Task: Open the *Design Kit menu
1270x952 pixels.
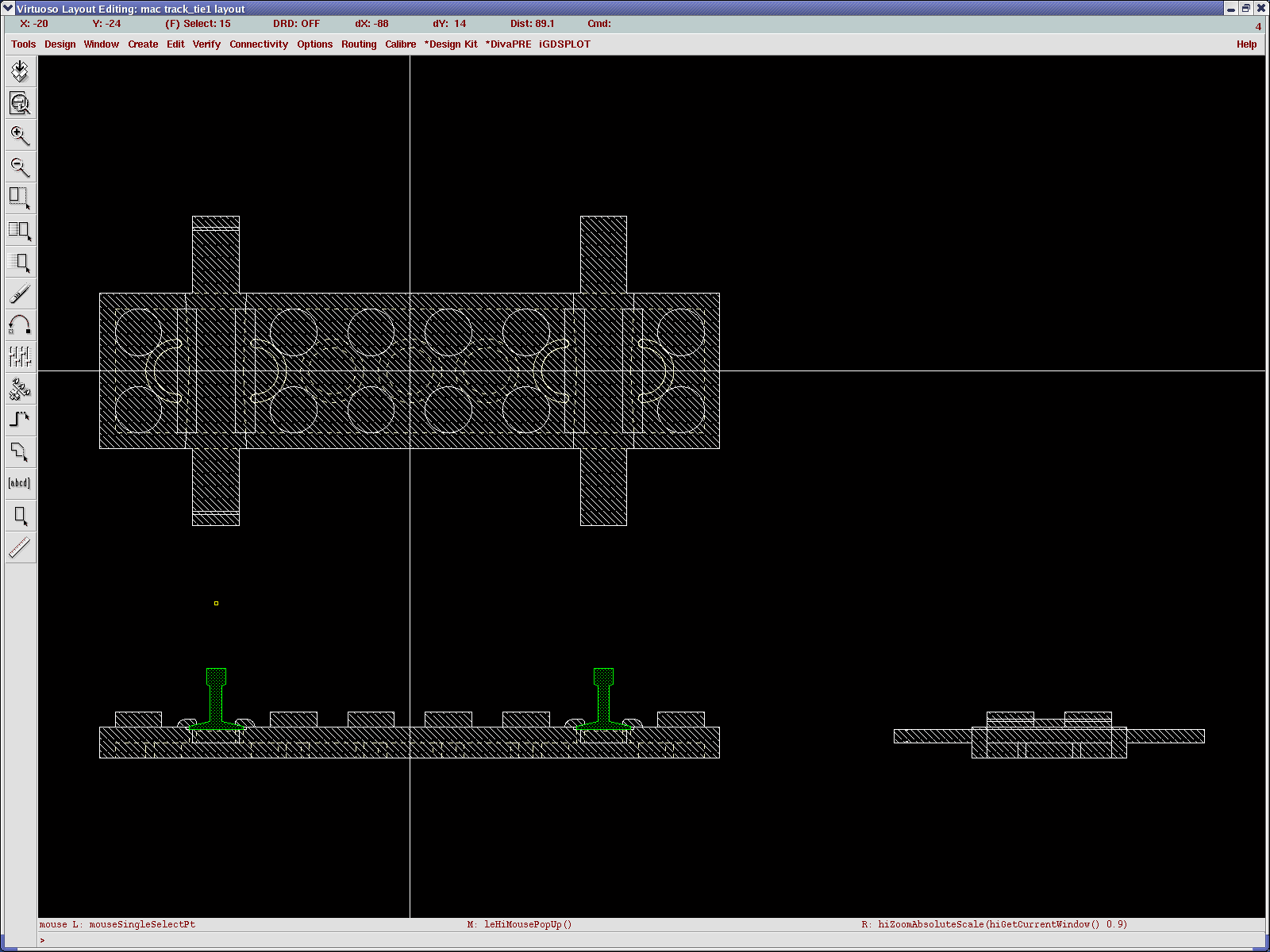Action: click(x=451, y=44)
